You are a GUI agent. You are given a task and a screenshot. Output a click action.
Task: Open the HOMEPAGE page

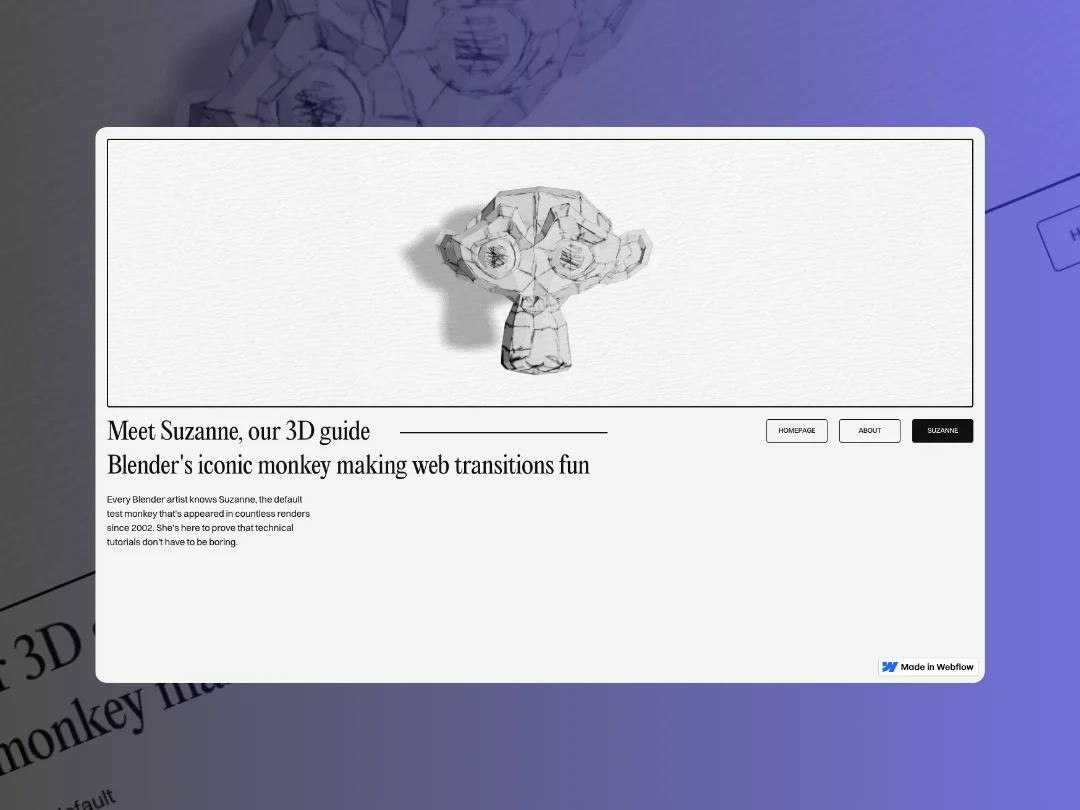coord(797,430)
